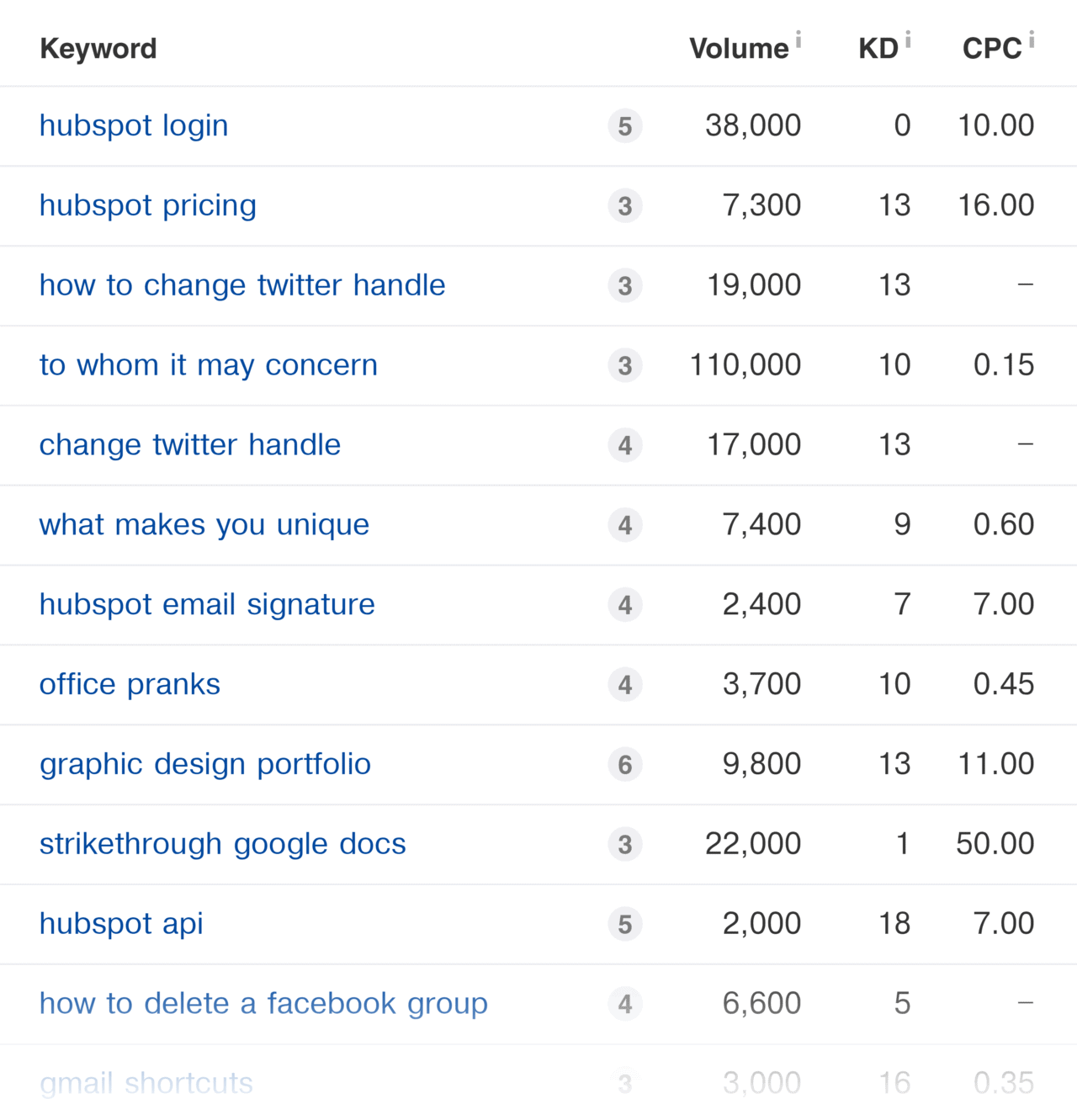Sort by the Volume column header
This screenshot has width=1077, height=1120.
click(739, 49)
